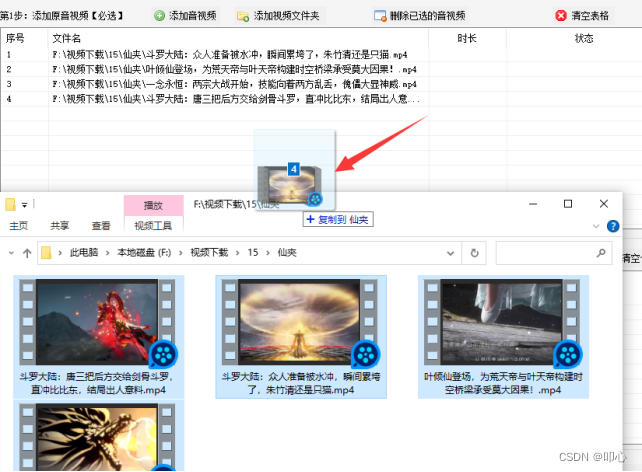
Task: Navigate to 视频下载 in the breadcrumb
Action: [x=209, y=253]
